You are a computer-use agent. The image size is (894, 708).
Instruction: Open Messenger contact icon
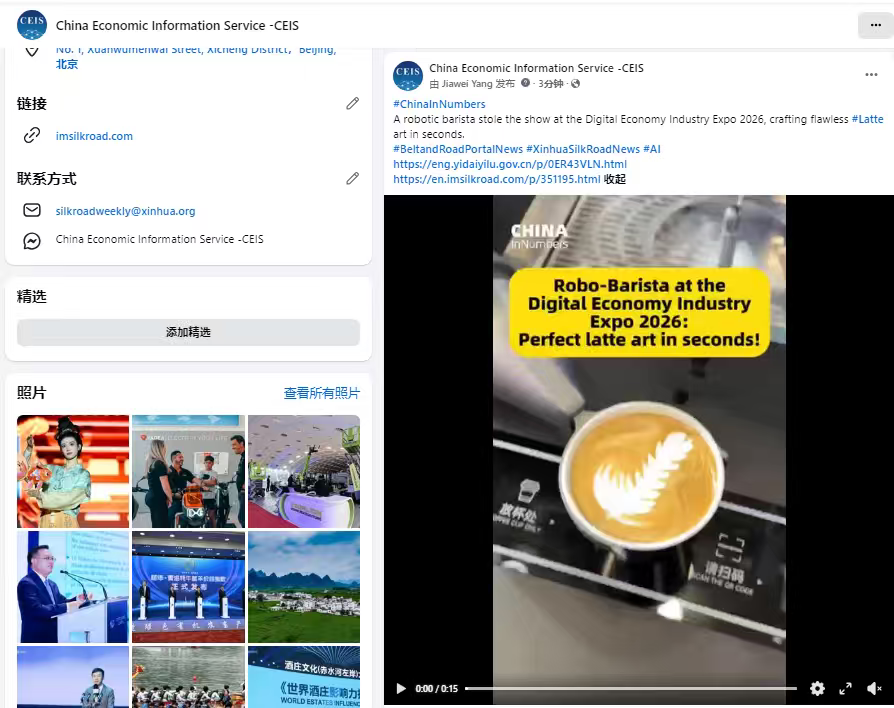click(32, 241)
